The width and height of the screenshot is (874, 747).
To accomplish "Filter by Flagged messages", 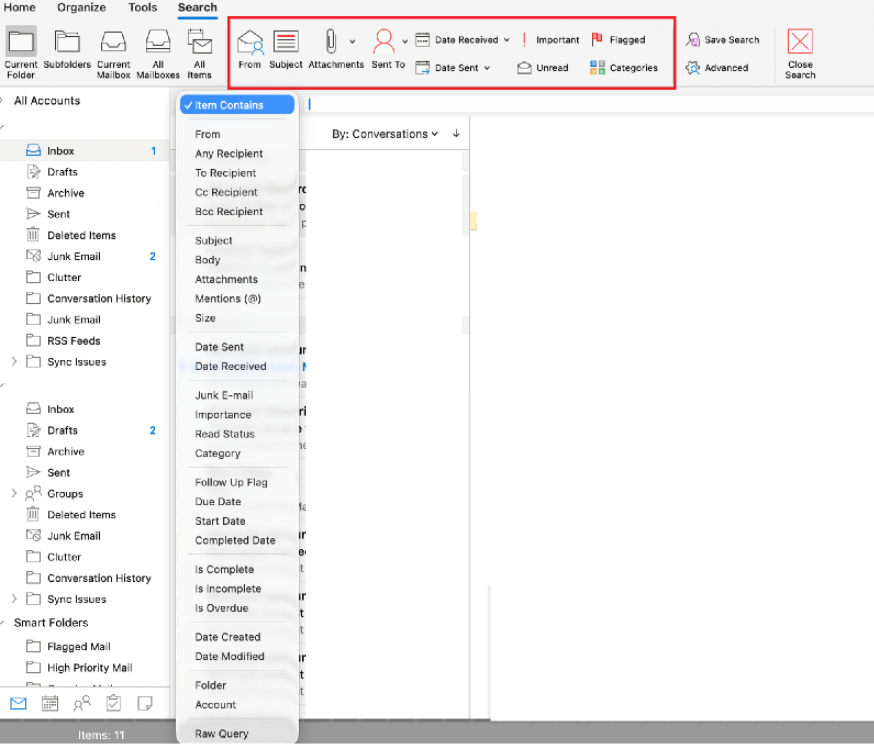I will click(618, 40).
